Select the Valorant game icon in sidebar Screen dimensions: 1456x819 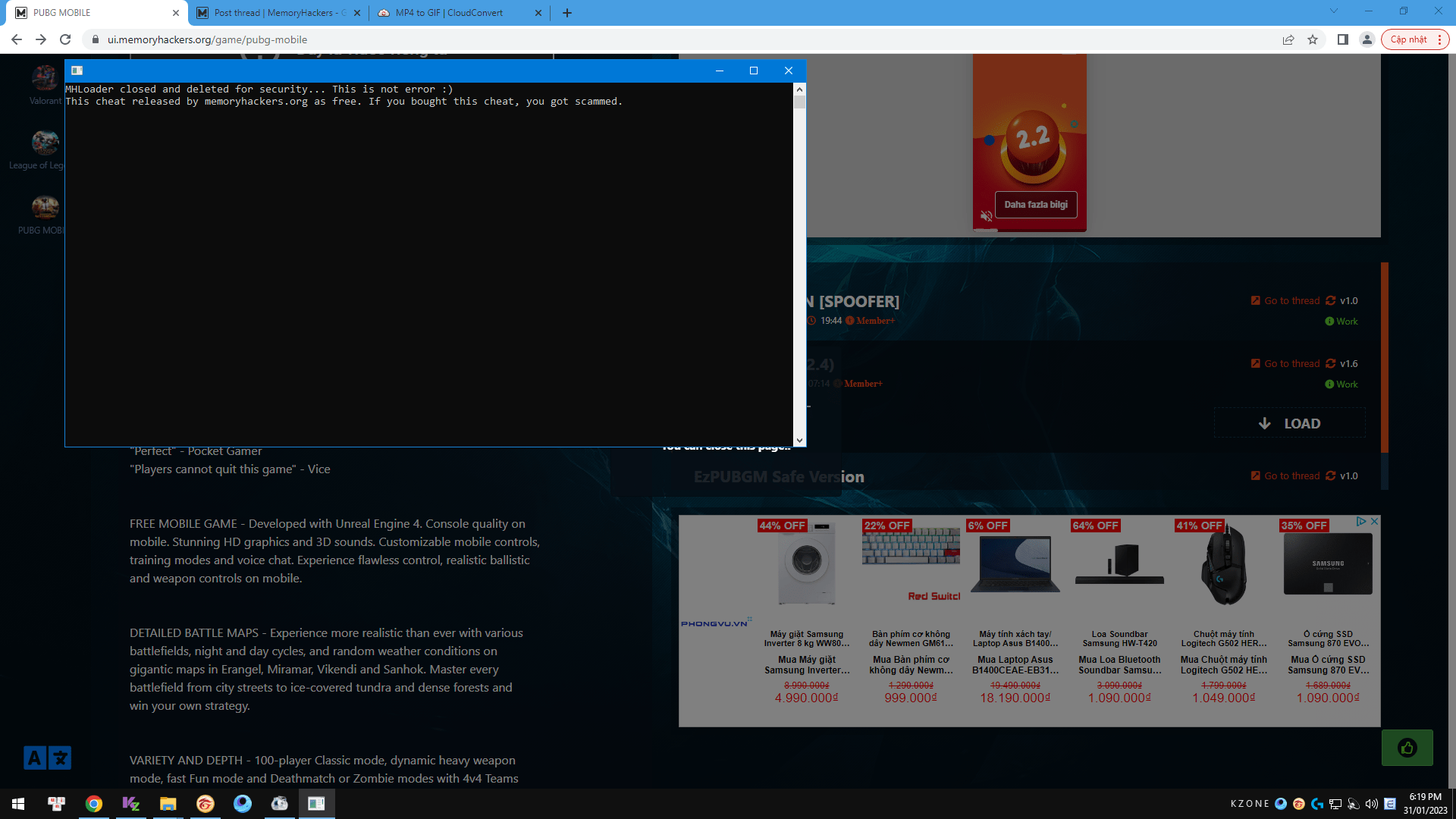45,78
